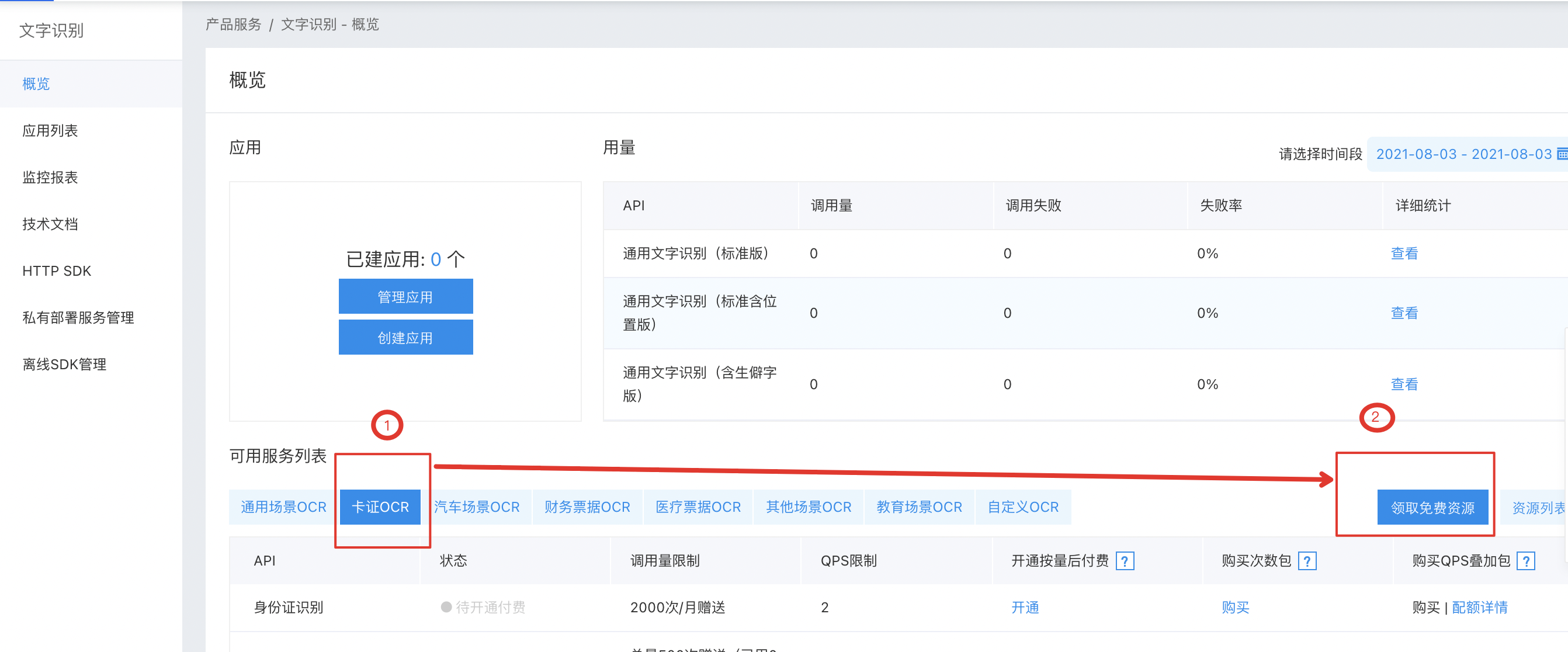Click the 0 count of 已建应用
1568x652 pixels.
click(436, 259)
